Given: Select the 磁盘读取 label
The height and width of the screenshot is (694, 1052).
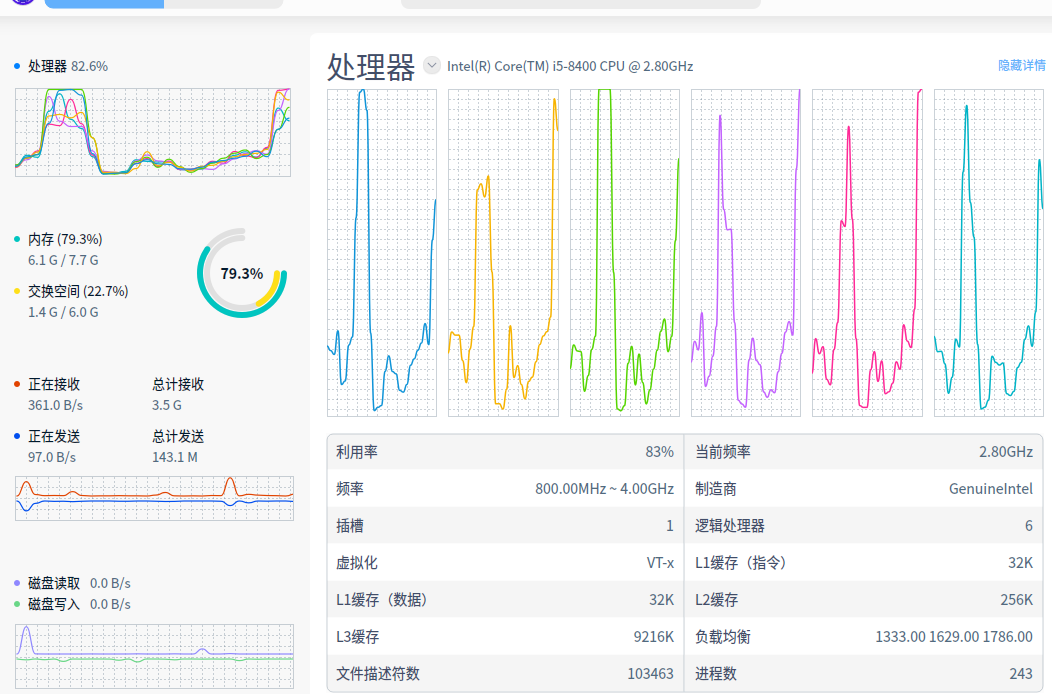Looking at the screenshot, I should pyautogui.click(x=54, y=583).
